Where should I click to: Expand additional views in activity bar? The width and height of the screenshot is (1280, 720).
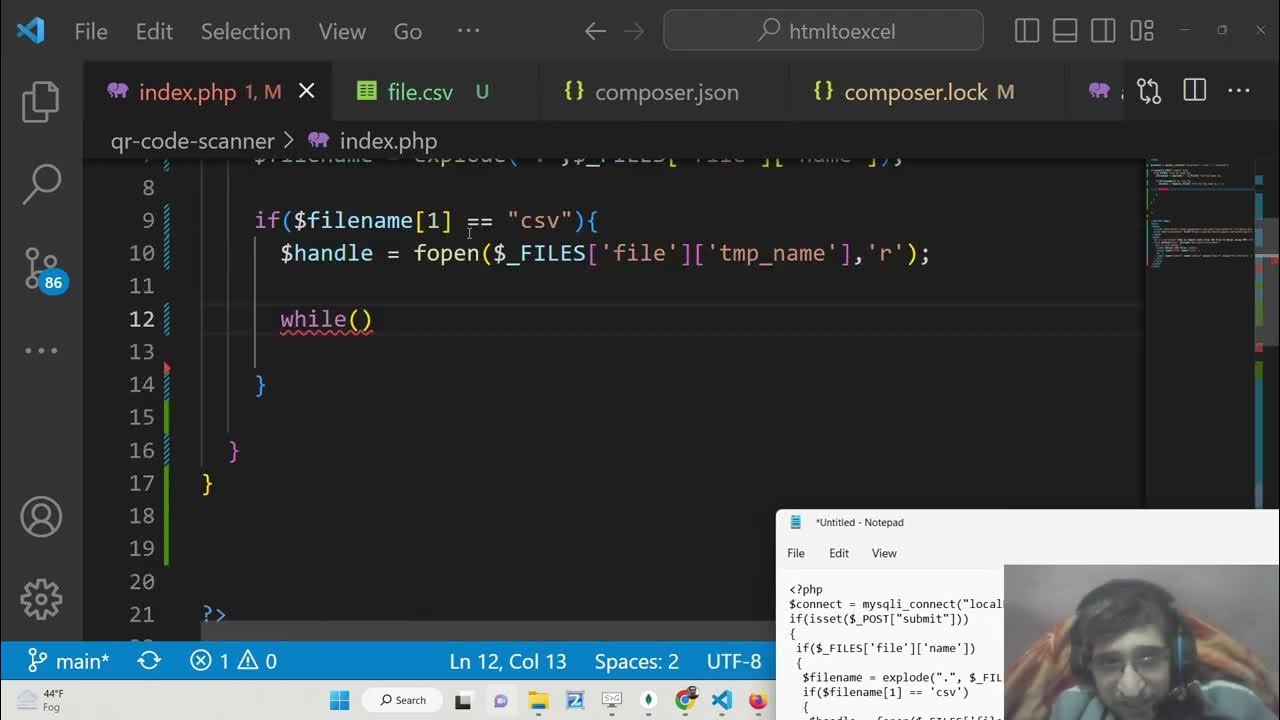click(41, 350)
